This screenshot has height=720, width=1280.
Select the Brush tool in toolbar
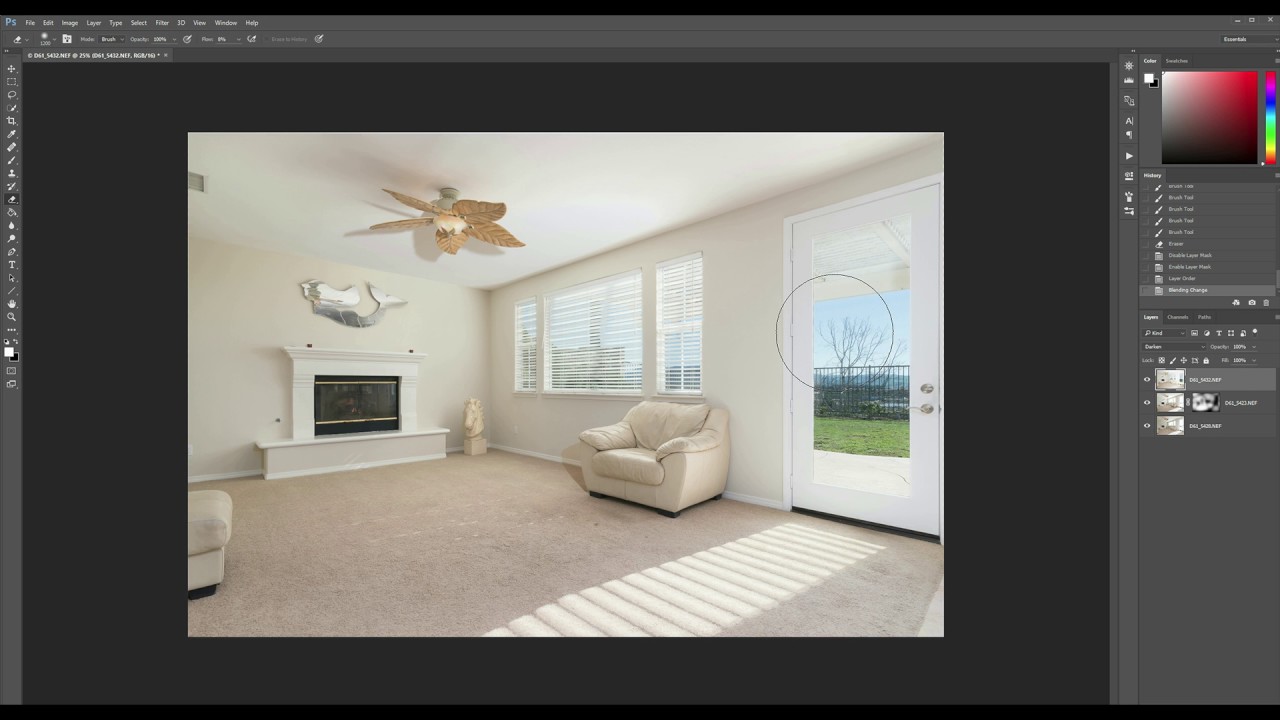pyautogui.click(x=11, y=160)
